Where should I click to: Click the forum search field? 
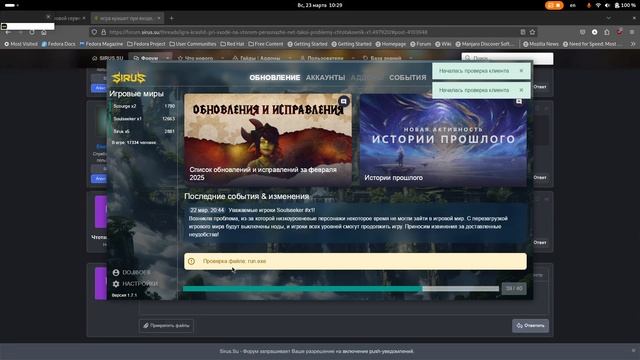[x=507, y=58]
